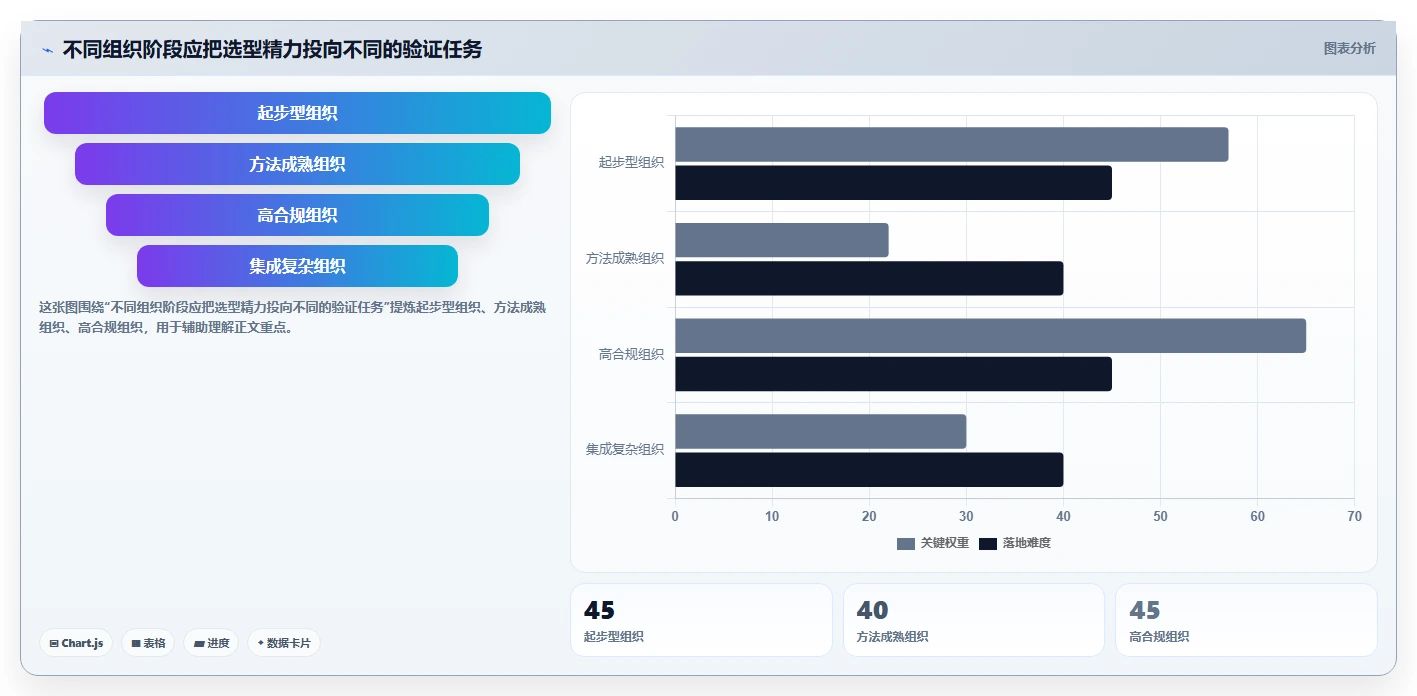
Task: Click 高合规组织 关键权重 gray bar
Action: tap(990, 336)
